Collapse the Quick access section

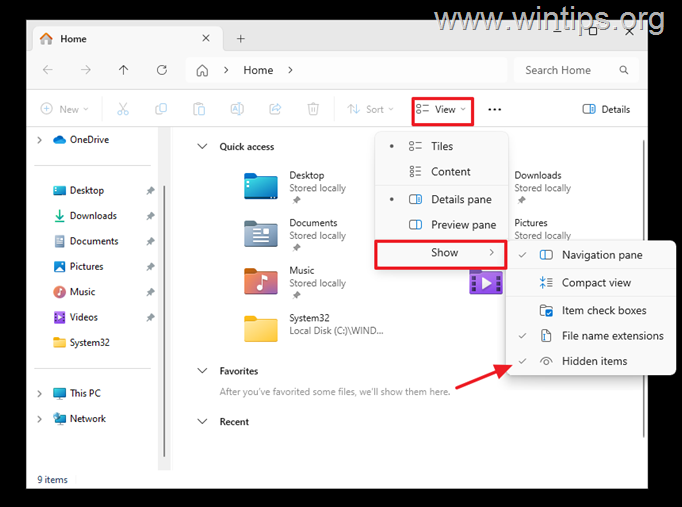coord(202,147)
